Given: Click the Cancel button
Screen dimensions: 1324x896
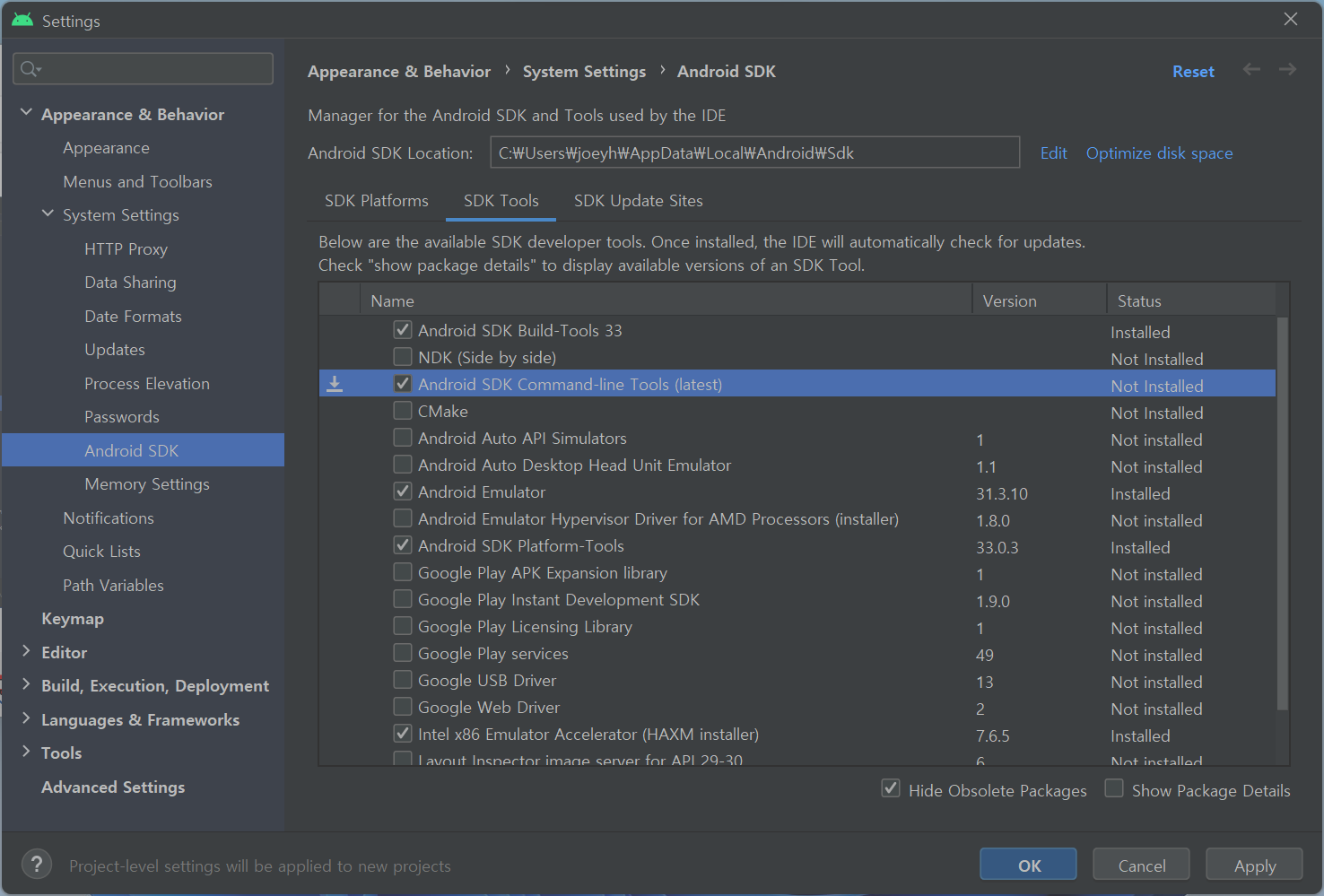Looking at the screenshot, I should pos(1142,865).
